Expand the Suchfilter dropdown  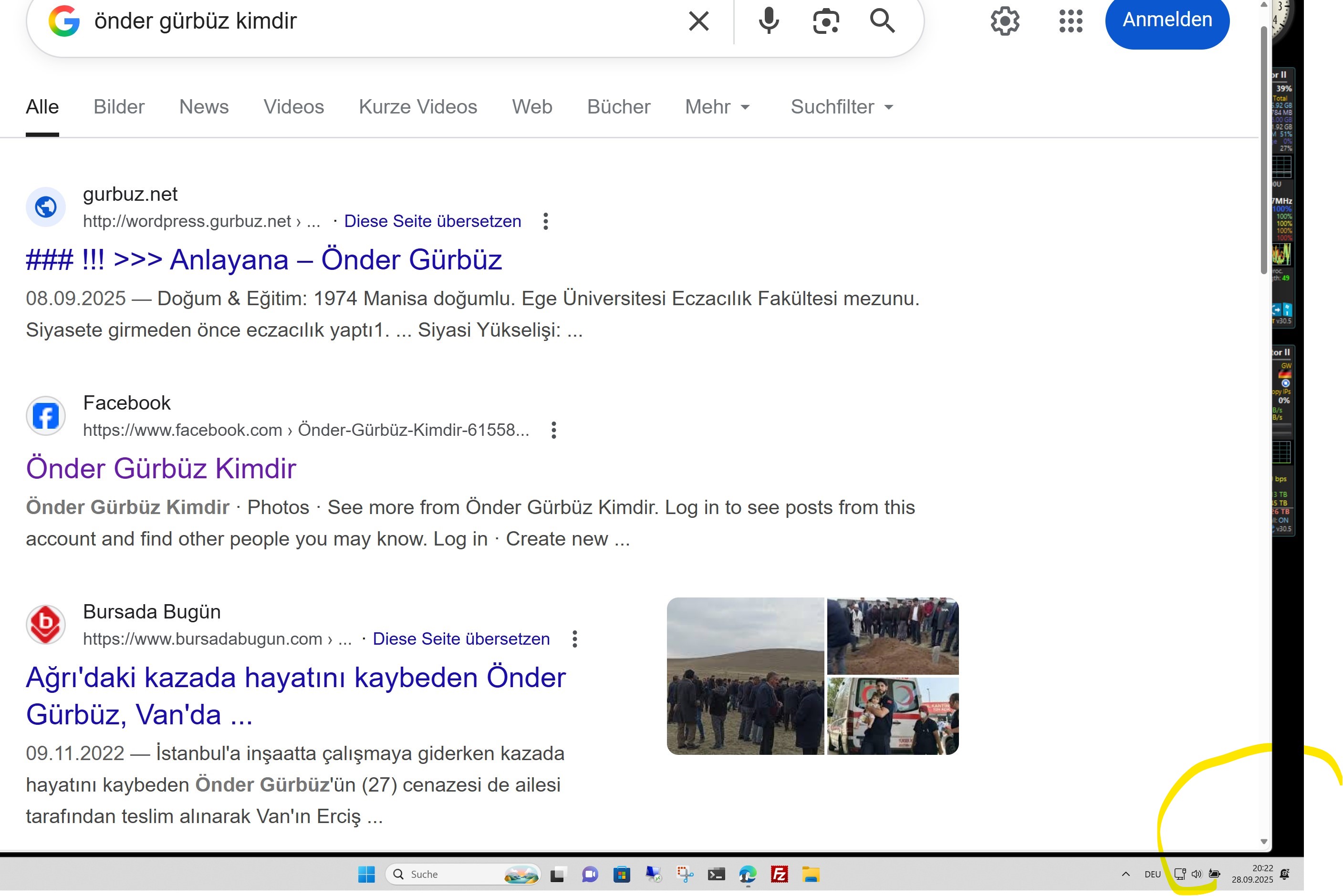842,107
